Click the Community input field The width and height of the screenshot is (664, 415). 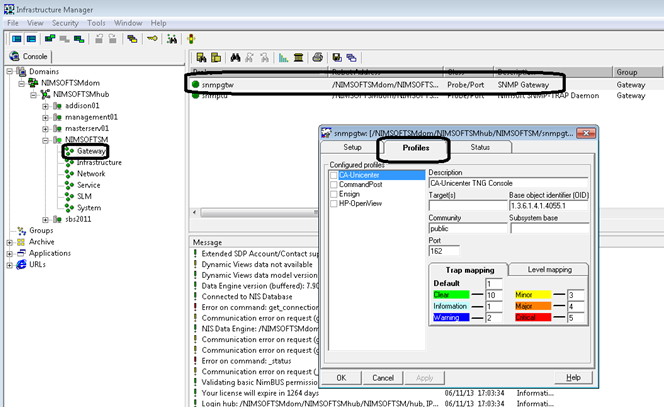click(466, 228)
